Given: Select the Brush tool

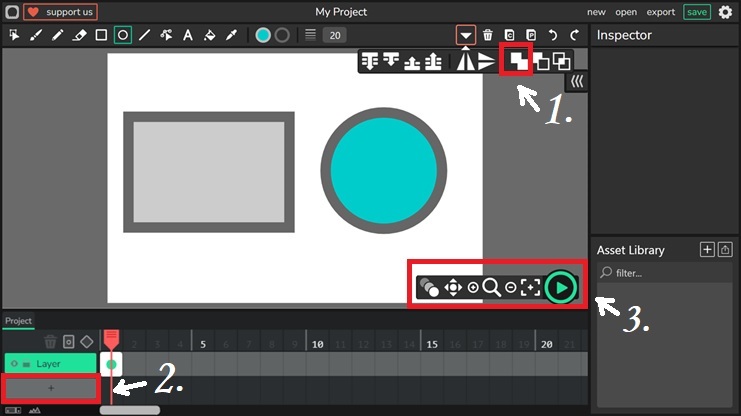Looking at the screenshot, I should 36,35.
